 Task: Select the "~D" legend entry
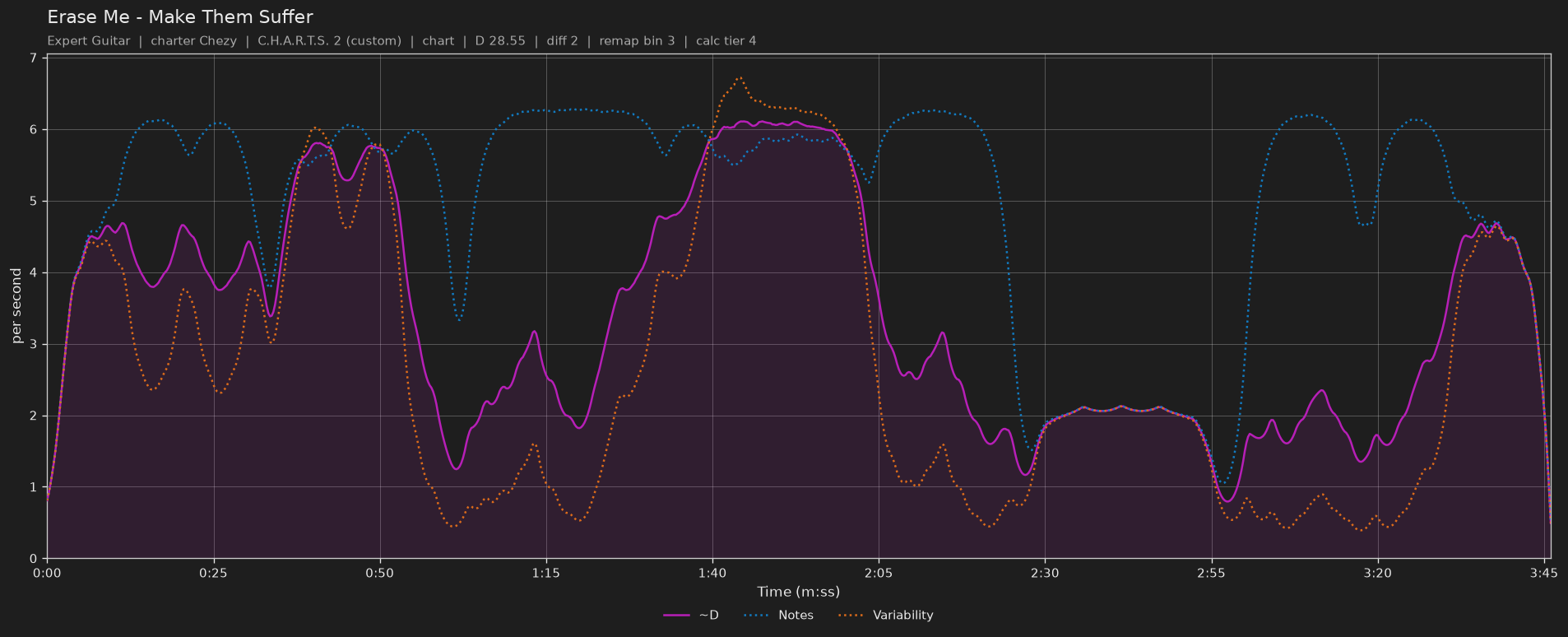pos(691,616)
